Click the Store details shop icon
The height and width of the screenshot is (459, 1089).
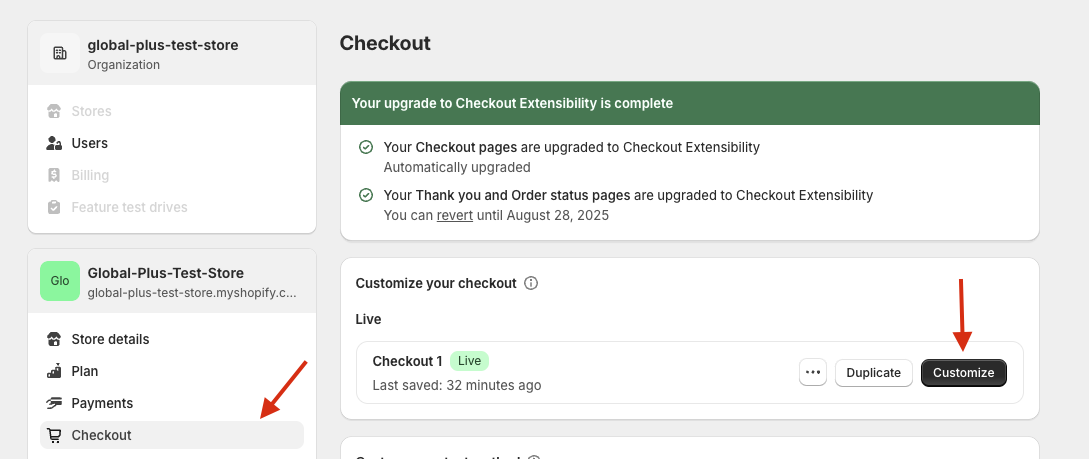53,339
